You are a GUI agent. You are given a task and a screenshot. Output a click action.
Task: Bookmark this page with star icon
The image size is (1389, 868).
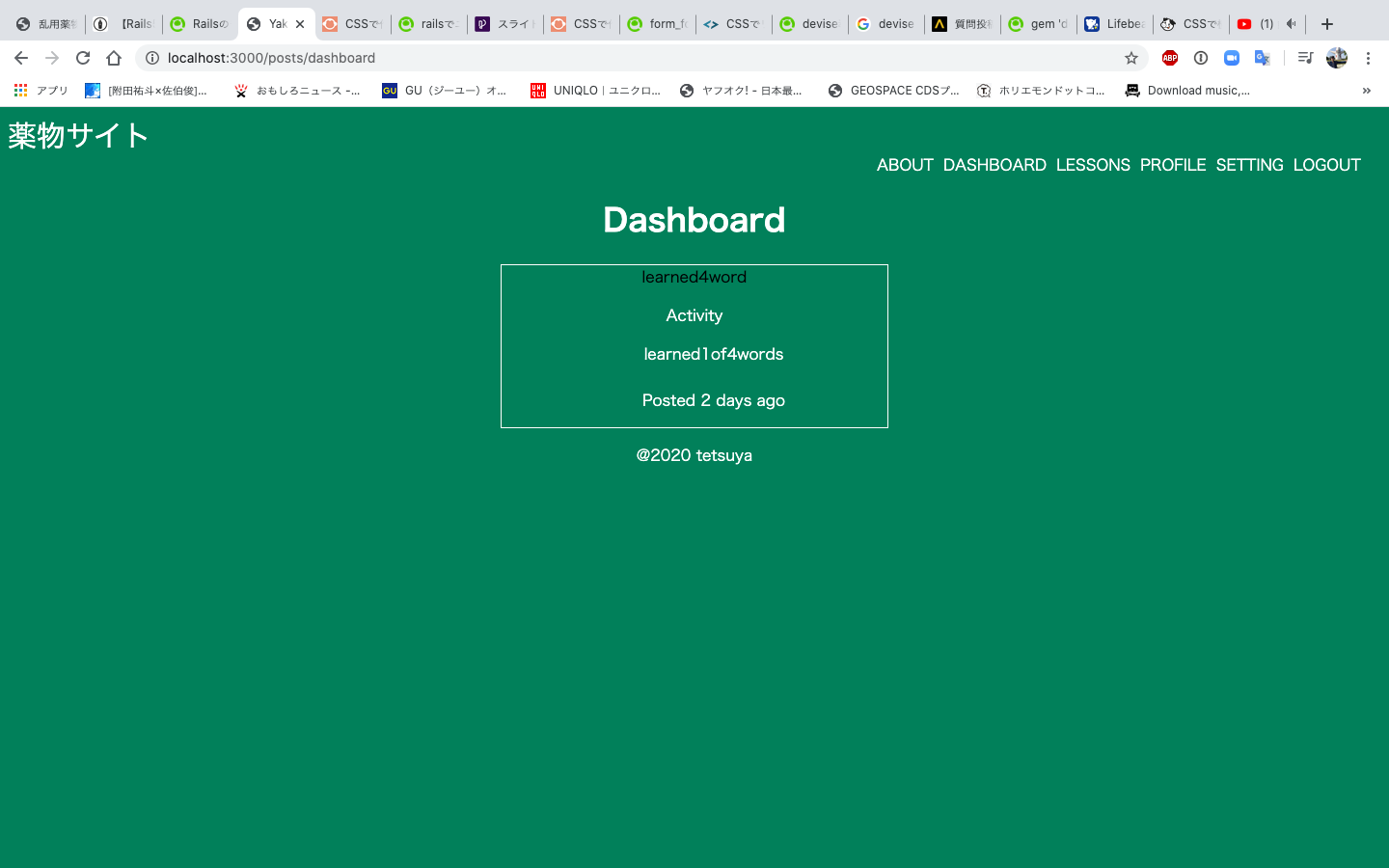coord(1131,58)
